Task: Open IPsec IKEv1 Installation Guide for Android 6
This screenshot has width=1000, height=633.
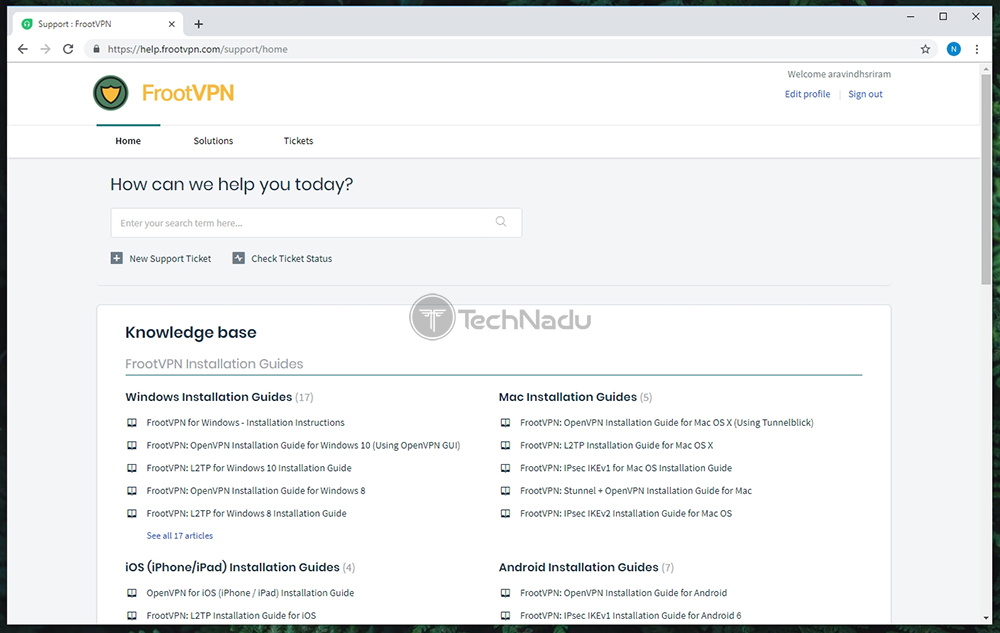Action: [x=631, y=616]
